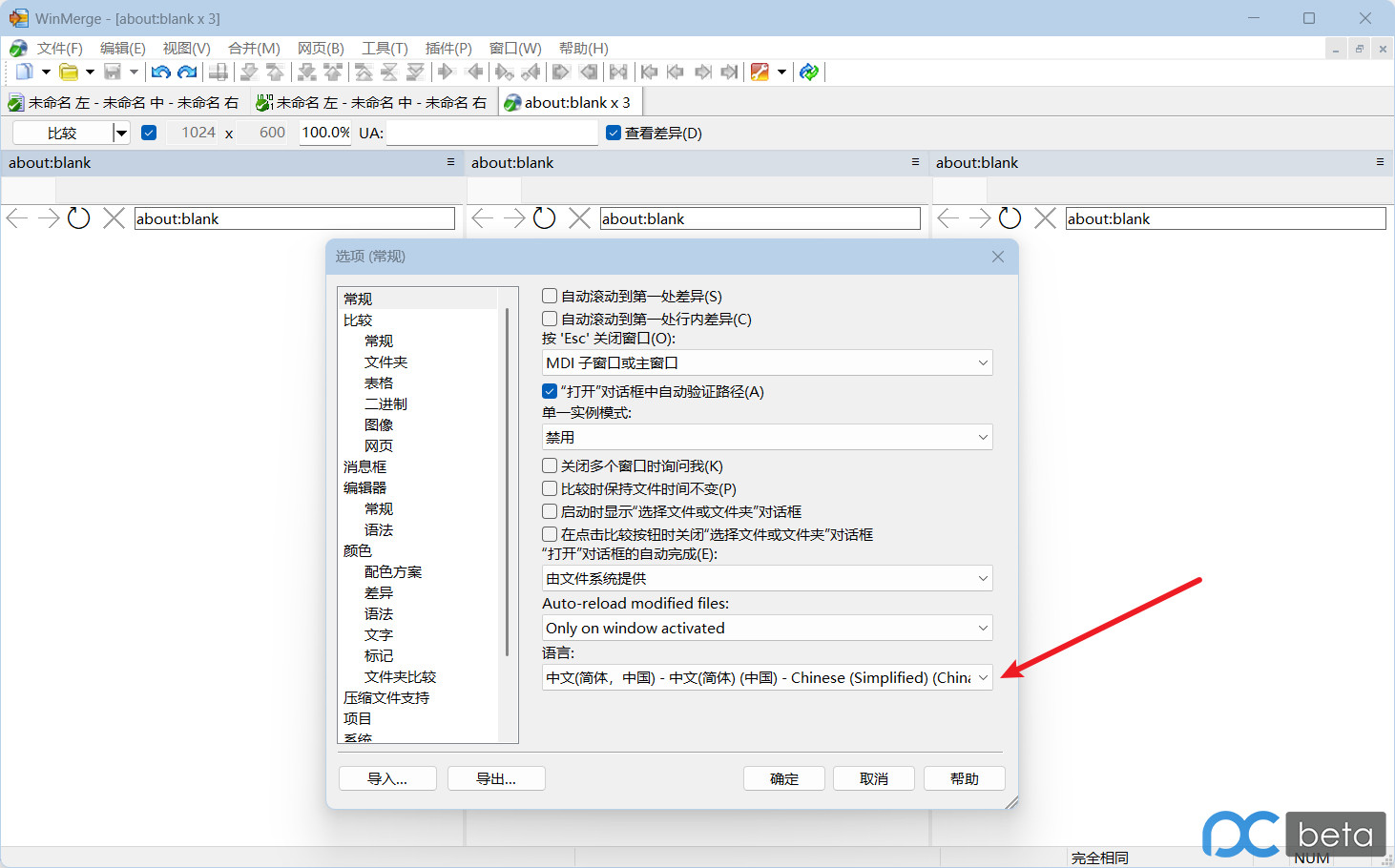The width and height of the screenshot is (1395, 868).
Task: Click the 导入... button
Action: pyautogui.click(x=387, y=778)
